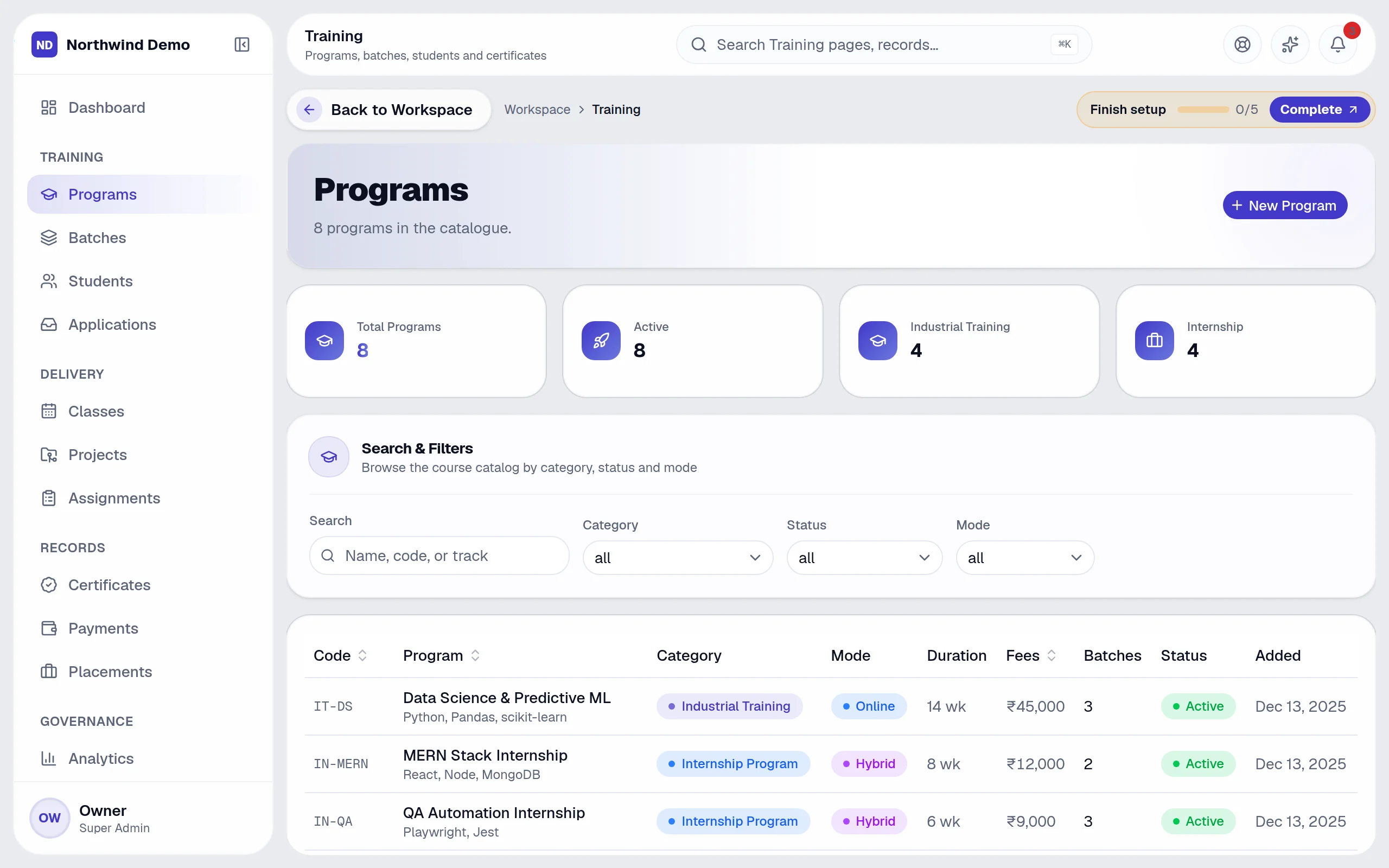The width and height of the screenshot is (1389, 868).
Task: Expand the Mode filter dropdown
Action: click(x=1025, y=558)
